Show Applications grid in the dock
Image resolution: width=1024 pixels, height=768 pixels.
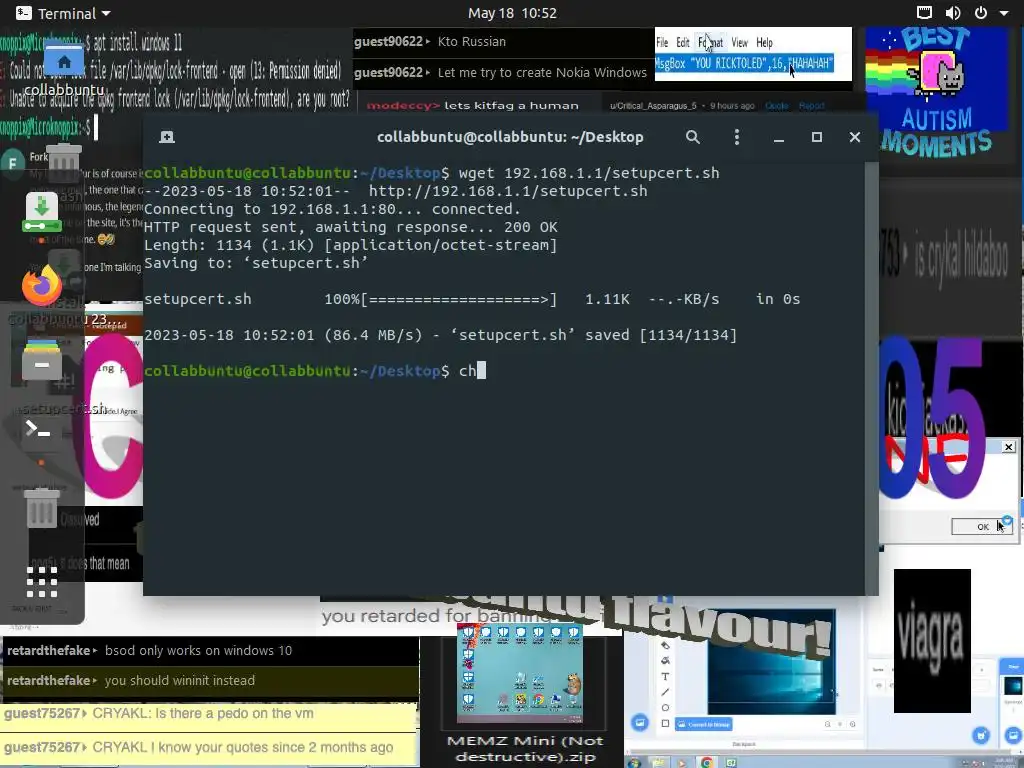[42, 582]
